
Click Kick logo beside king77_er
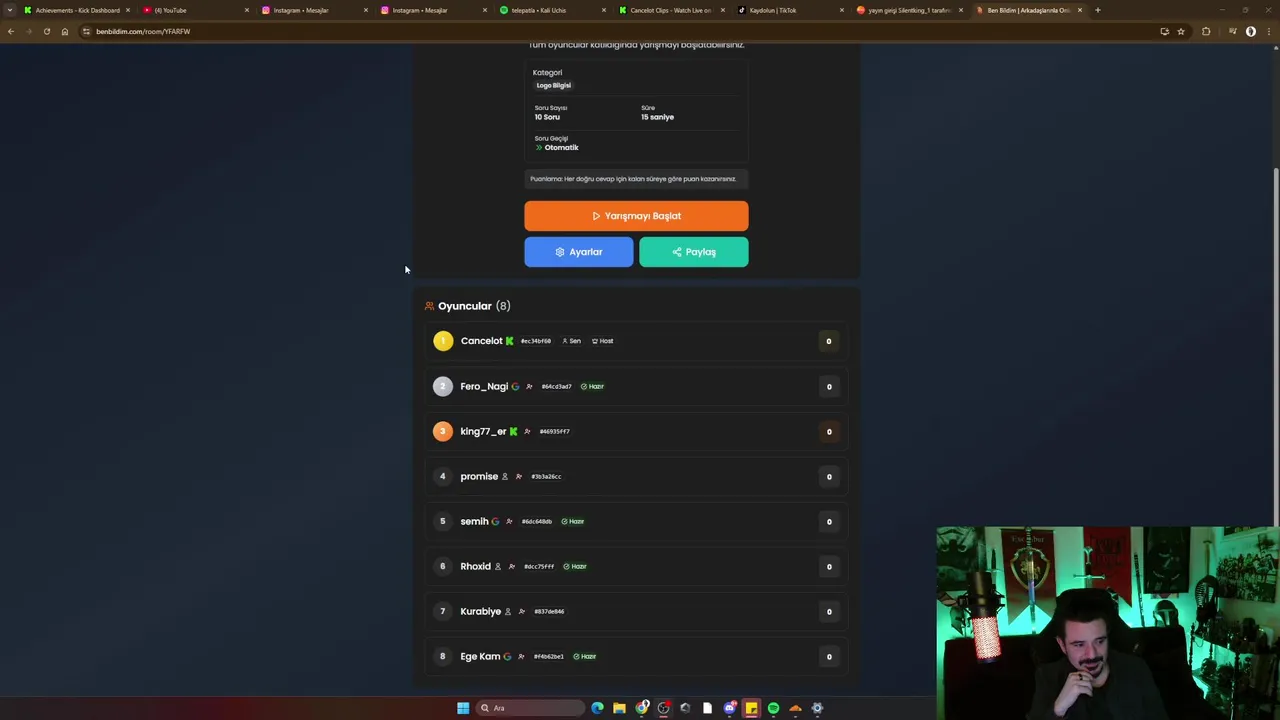pyautogui.click(x=513, y=432)
